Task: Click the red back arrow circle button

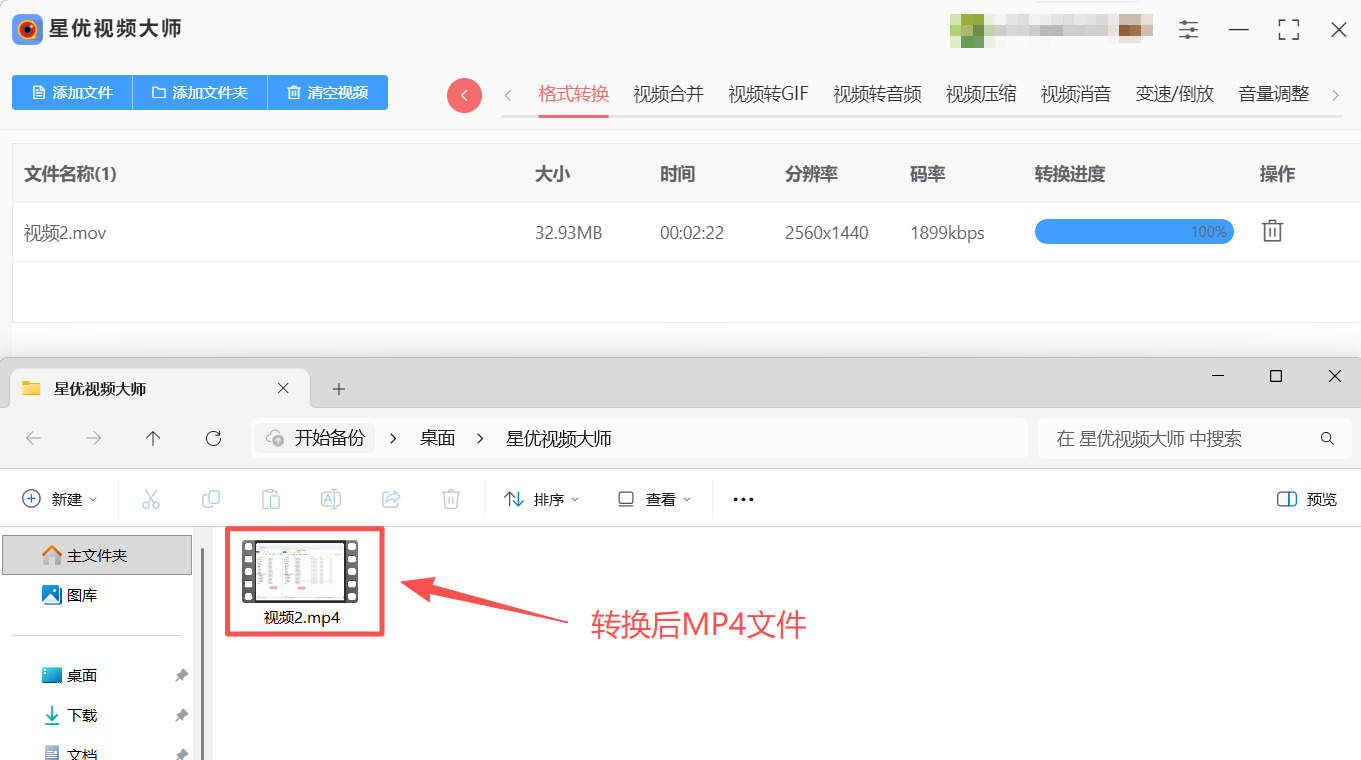Action: click(x=464, y=95)
